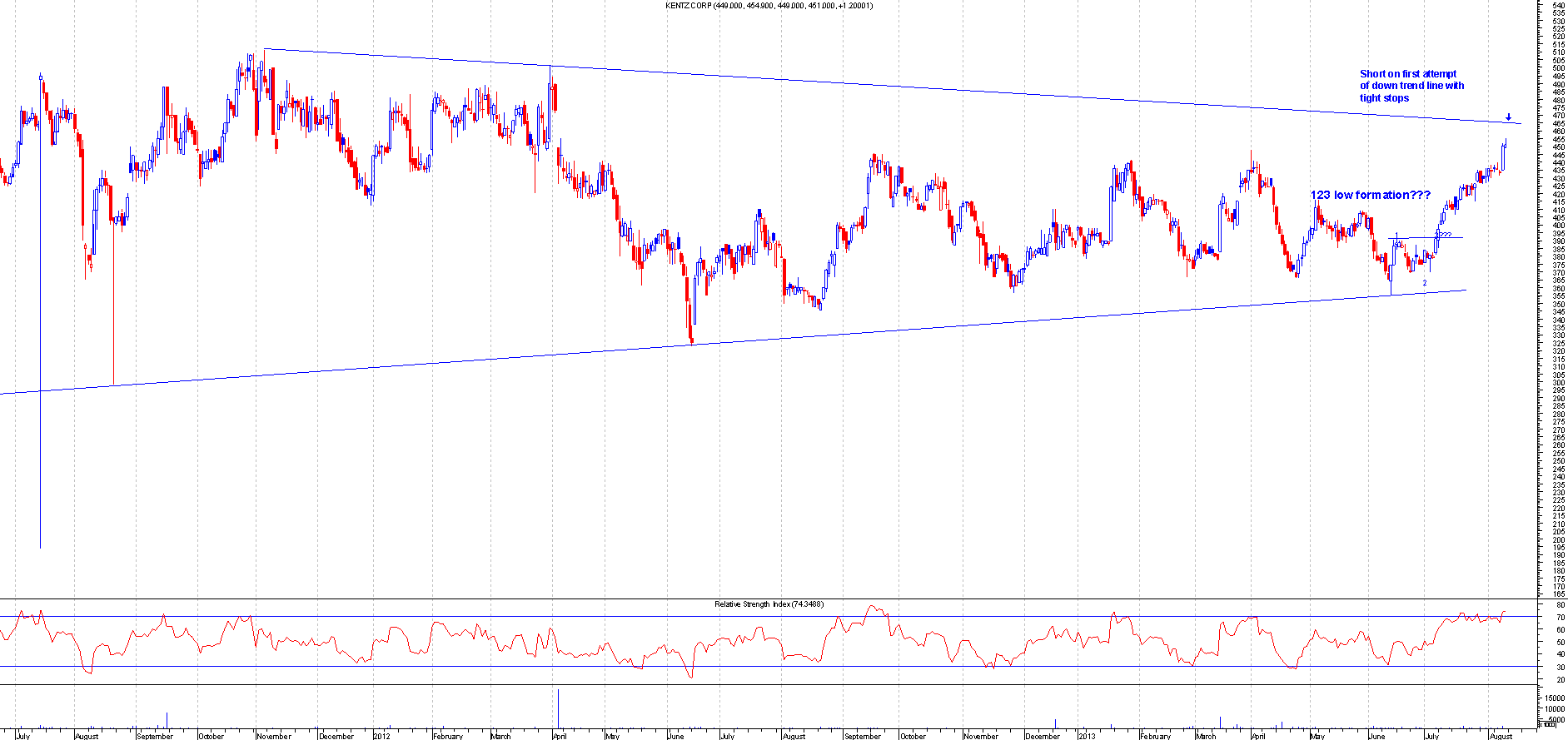Image resolution: width=1568 pixels, height=740 pixels.
Task: Click the '2013' year label on time axis
Action: [1087, 736]
